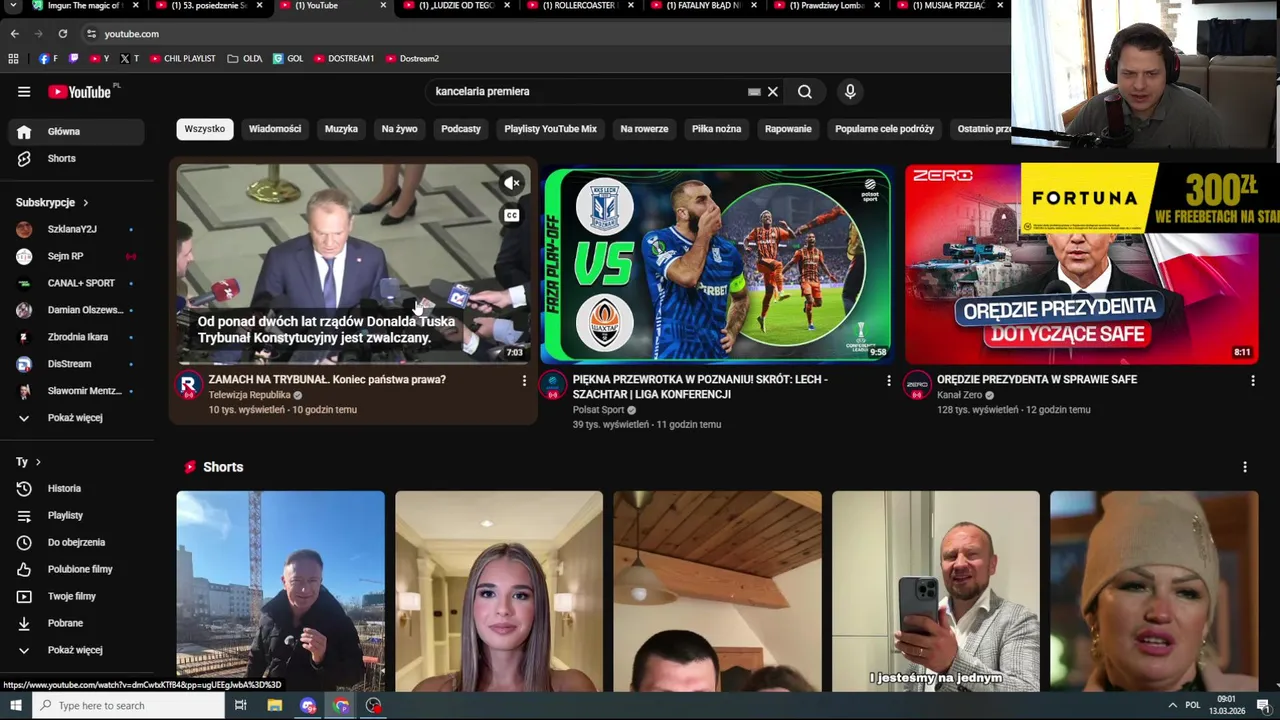Expand Subskrypcje section arrow
1280x720 pixels.
(85, 203)
